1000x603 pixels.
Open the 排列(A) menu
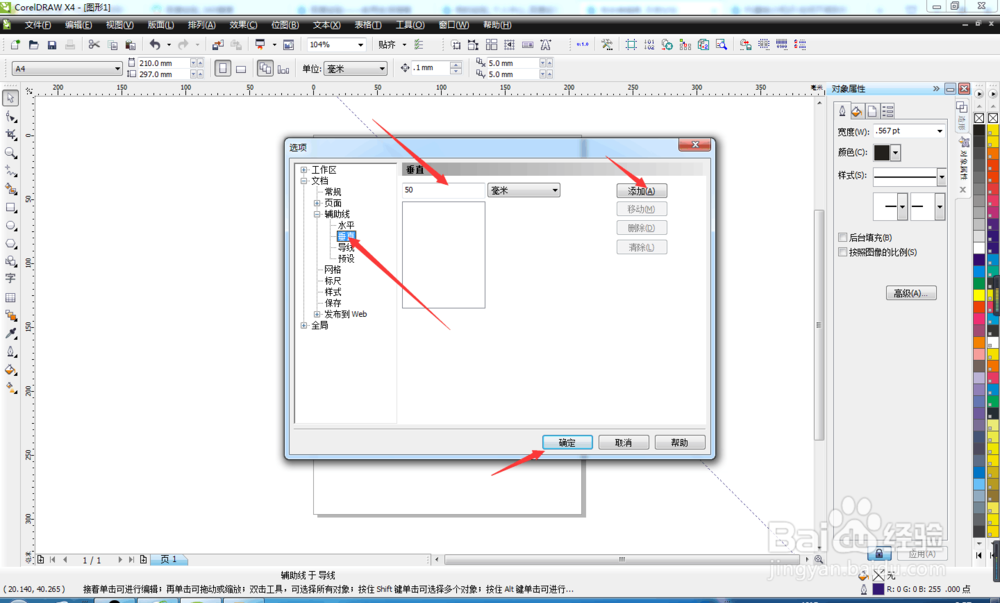(x=202, y=25)
